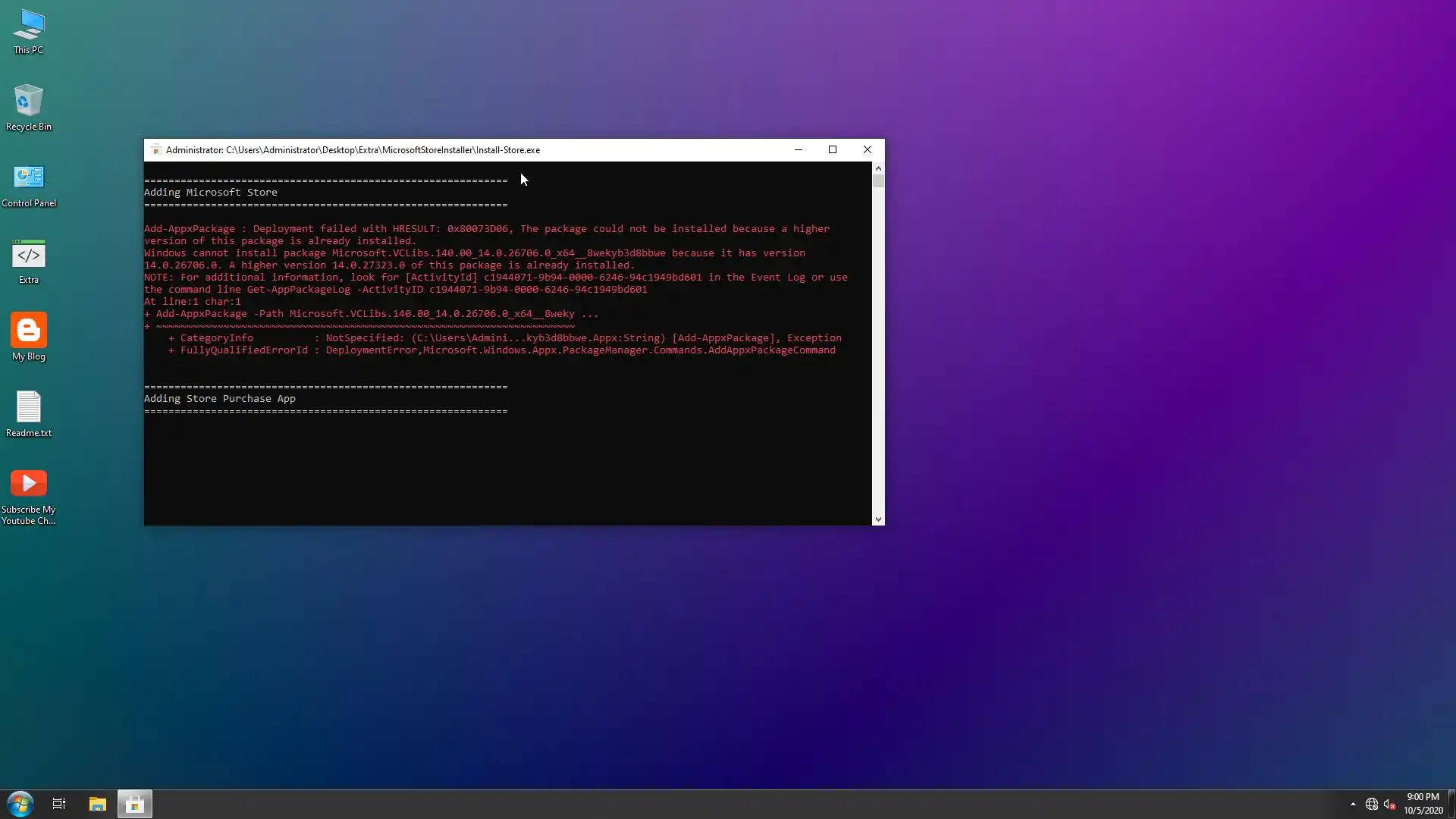The width and height of the screenshot is (1456, 819).
Task: Open clock showing 9:00 PM
Action: tap(1423, 804)
